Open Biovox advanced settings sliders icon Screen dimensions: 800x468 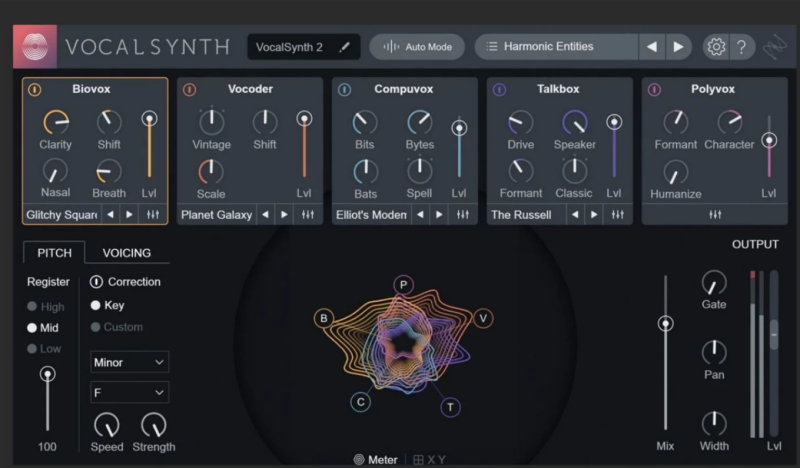(x=153, y=214)
